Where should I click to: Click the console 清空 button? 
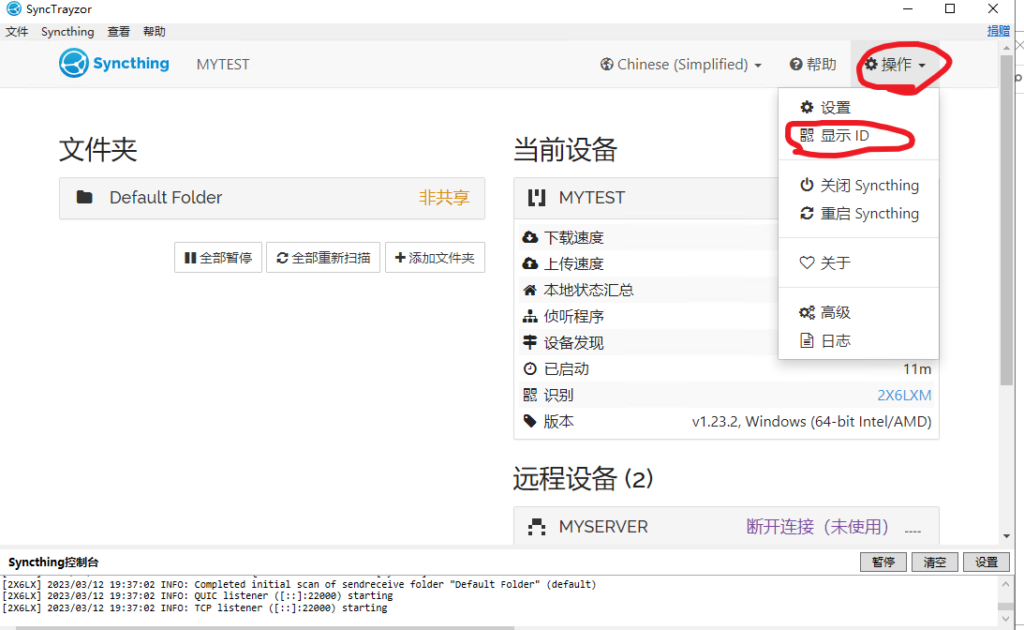tap(935, 561)
